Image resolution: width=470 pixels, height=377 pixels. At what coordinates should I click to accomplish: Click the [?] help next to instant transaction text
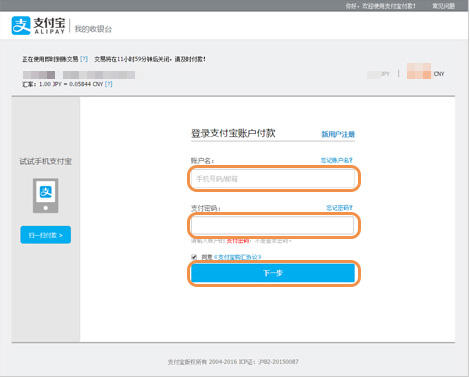coord(84,59)
